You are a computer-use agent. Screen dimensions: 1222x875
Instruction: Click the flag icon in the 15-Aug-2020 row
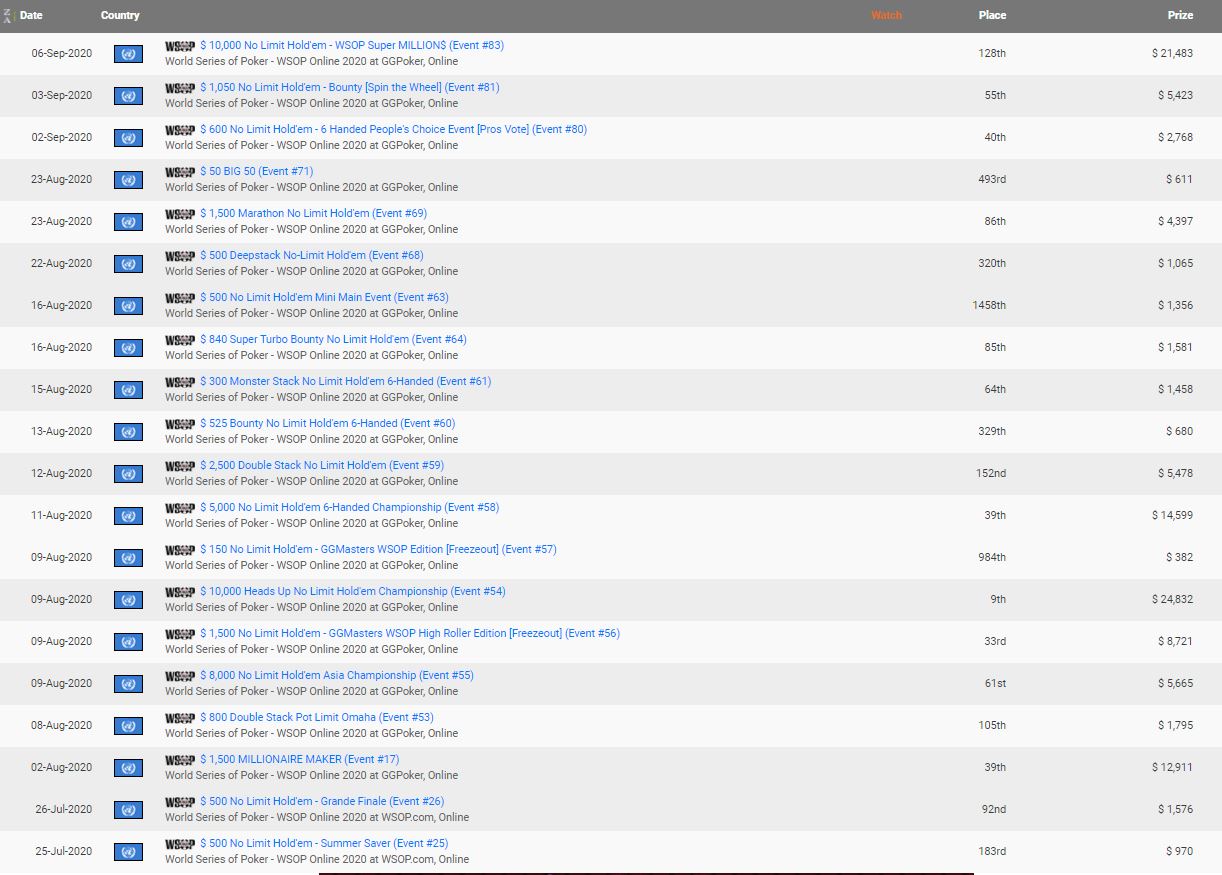[128, 390]
